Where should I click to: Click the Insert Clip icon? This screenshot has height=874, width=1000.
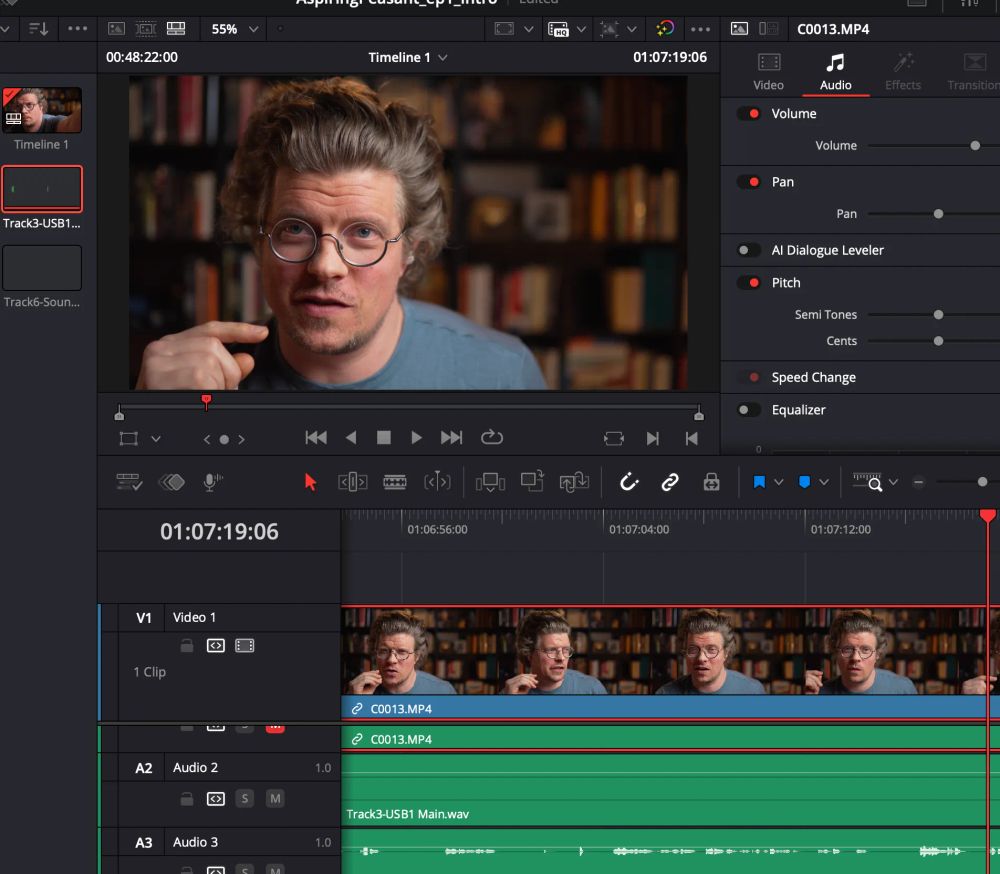[x=490, y=482]
